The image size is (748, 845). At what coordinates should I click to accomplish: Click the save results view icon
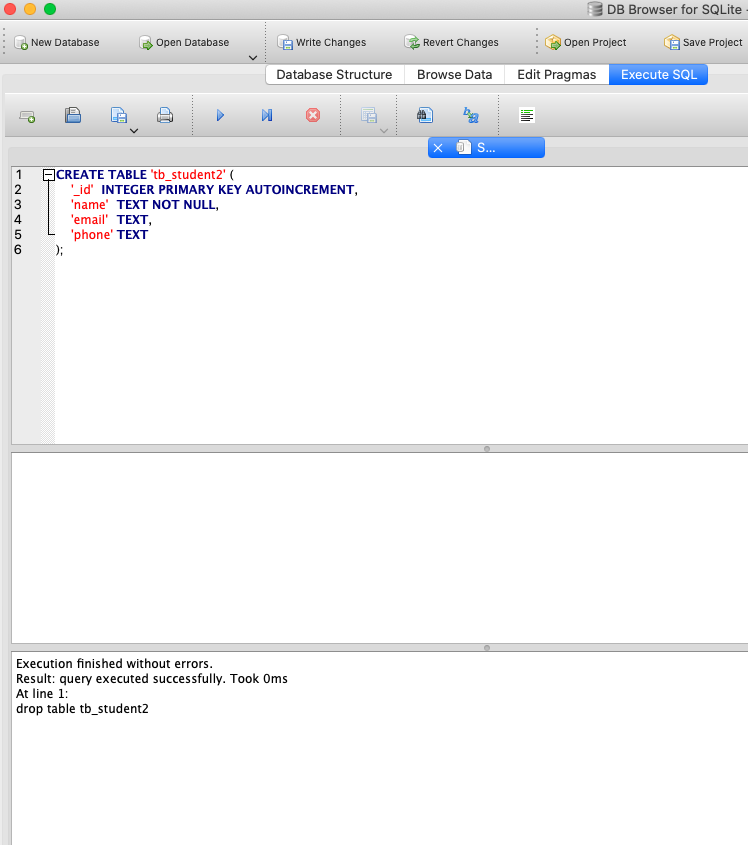369,115
